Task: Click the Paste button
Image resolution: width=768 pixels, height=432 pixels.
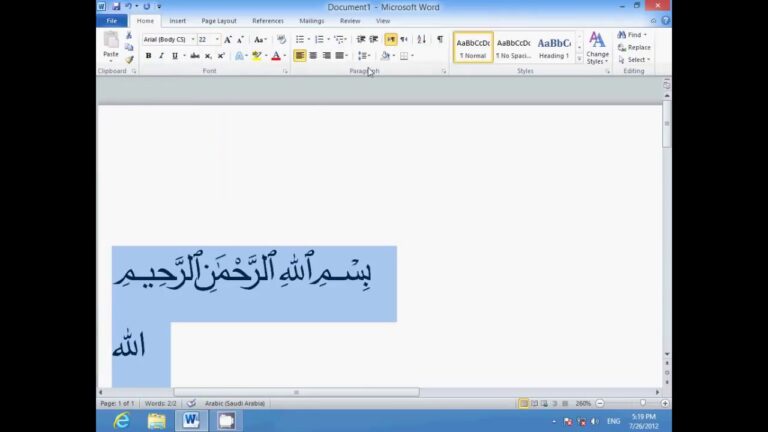Action: click(111, 45)
